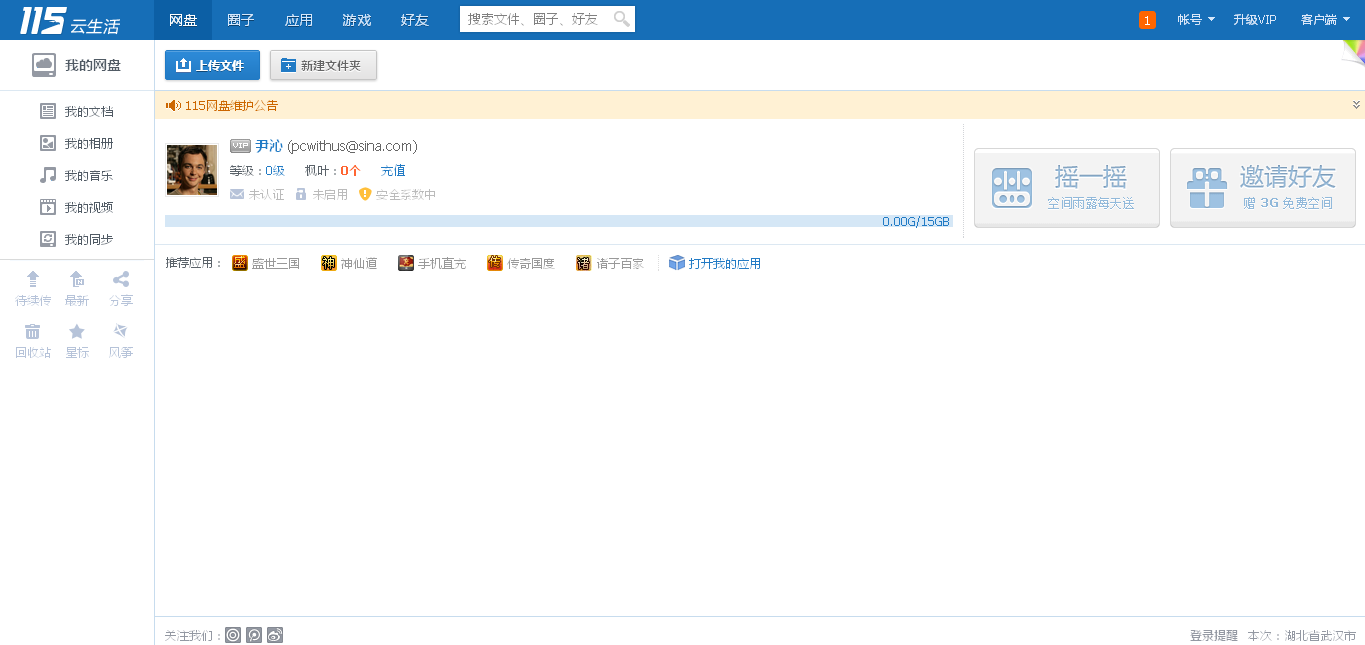Viewport: 1365px width, 645px height.
Task: Click the 上传文件 upload button
Action: point(212,65)
